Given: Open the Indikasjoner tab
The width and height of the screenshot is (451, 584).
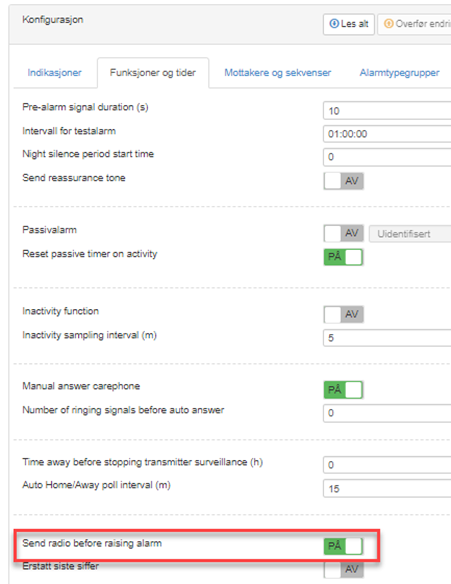Looking at the screenshot, I should [x=54, y=73].
